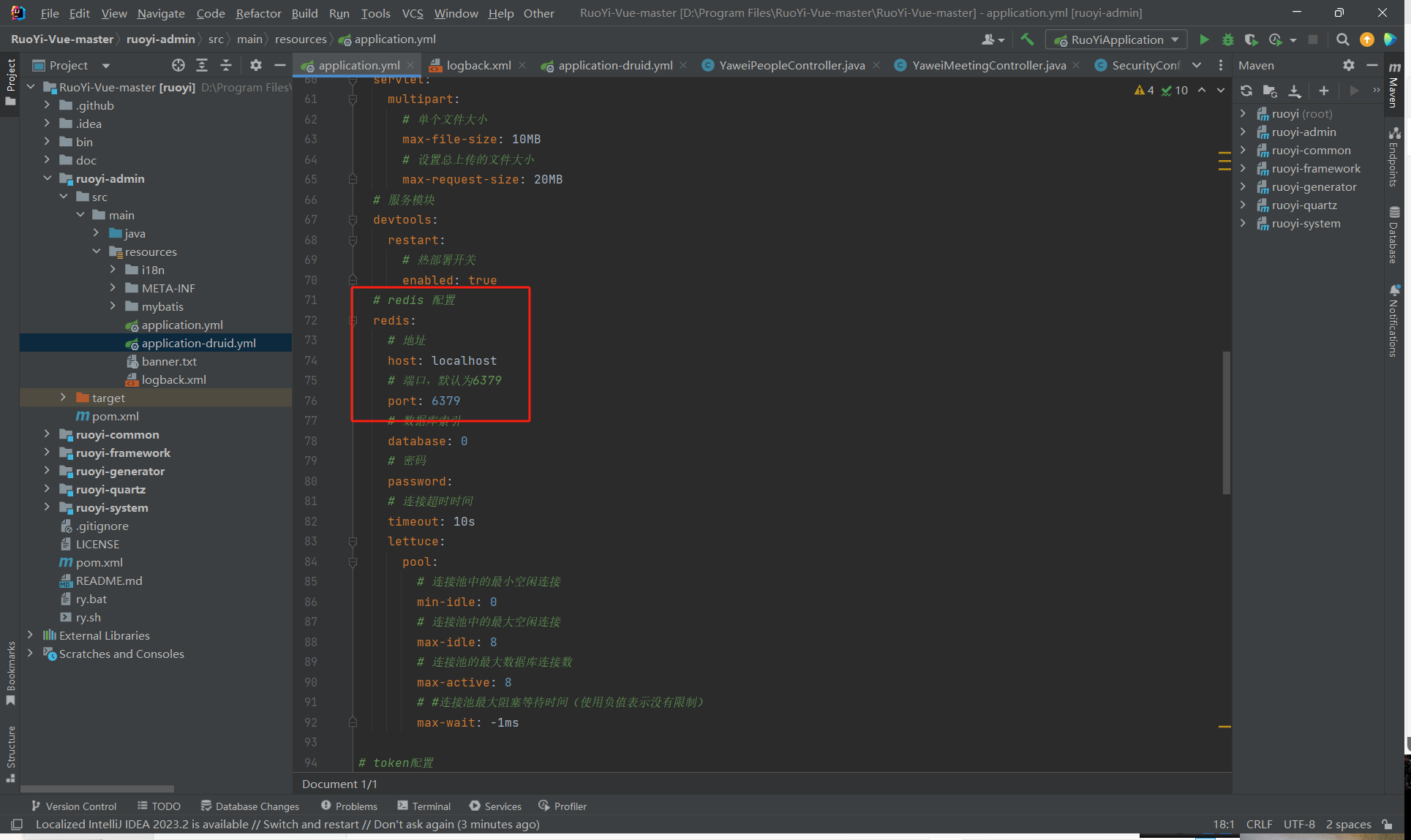This screenshot has height=840, width=1411.
Task: Switch to the logback.xml editor tab
Action: (478, 65)
